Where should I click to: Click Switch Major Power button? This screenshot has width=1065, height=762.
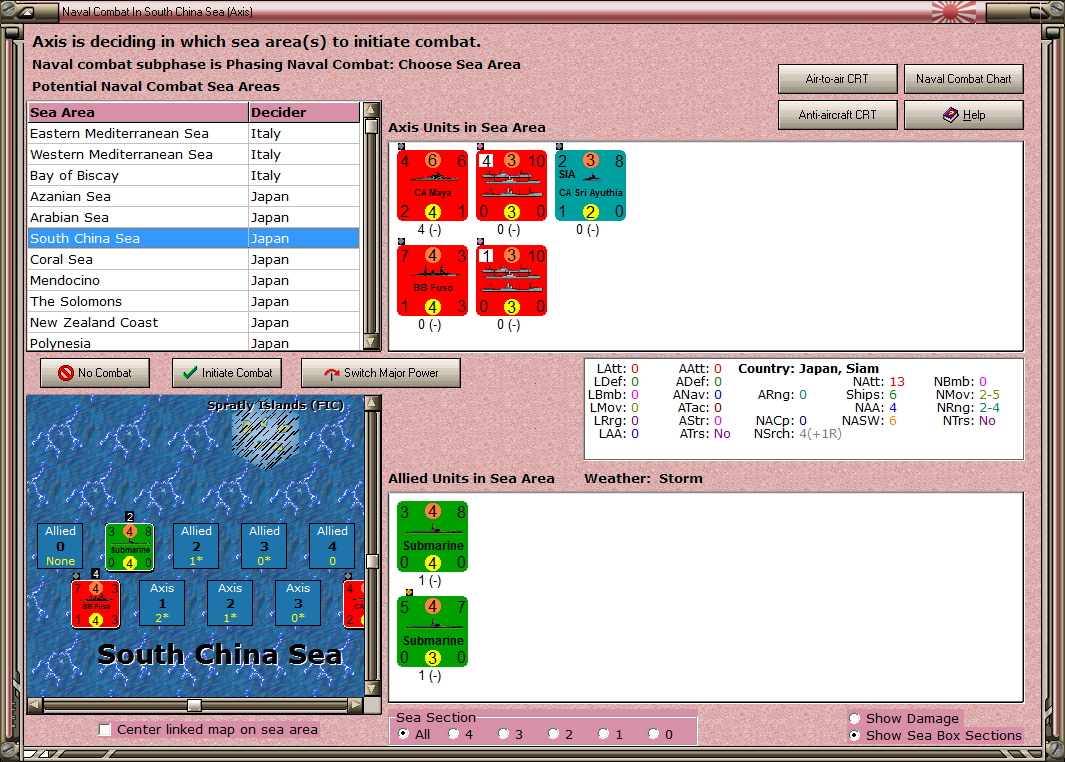381,373
